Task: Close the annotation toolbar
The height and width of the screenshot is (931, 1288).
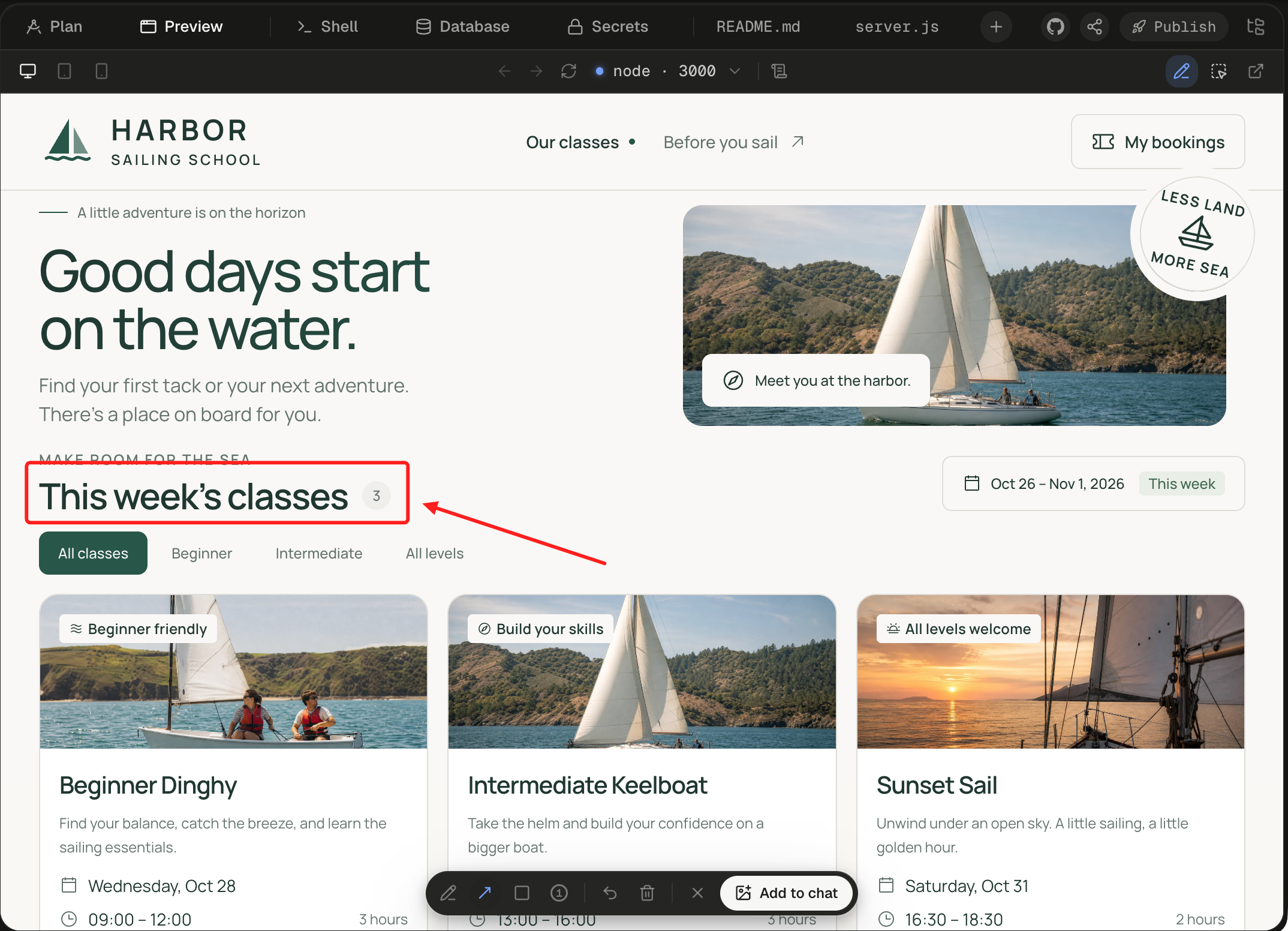Action: point(697,893)
